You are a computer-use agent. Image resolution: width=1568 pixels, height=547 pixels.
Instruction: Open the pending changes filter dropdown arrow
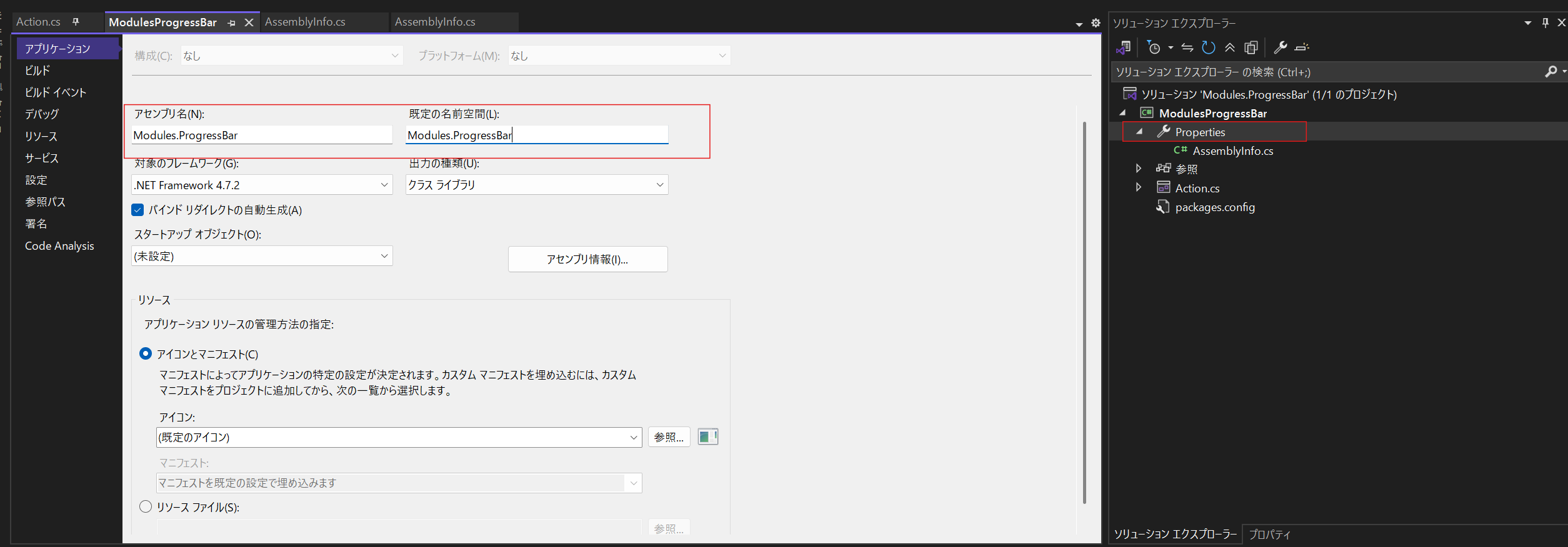[x=1171, y=47]
